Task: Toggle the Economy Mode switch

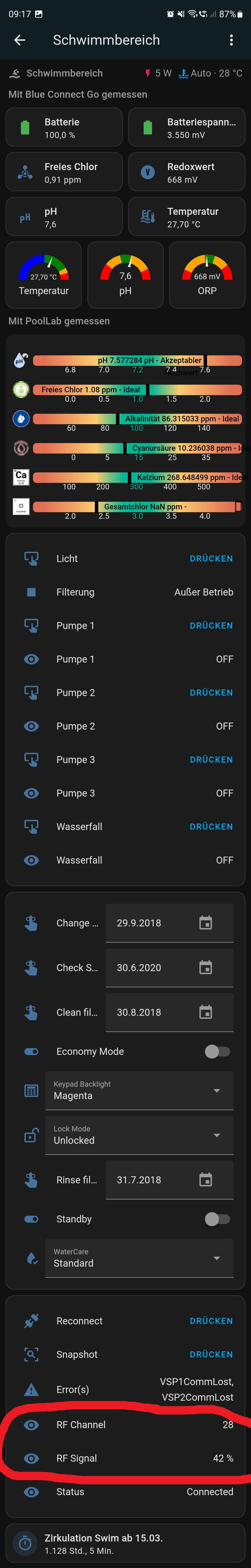Action: tap(217, 1051)
